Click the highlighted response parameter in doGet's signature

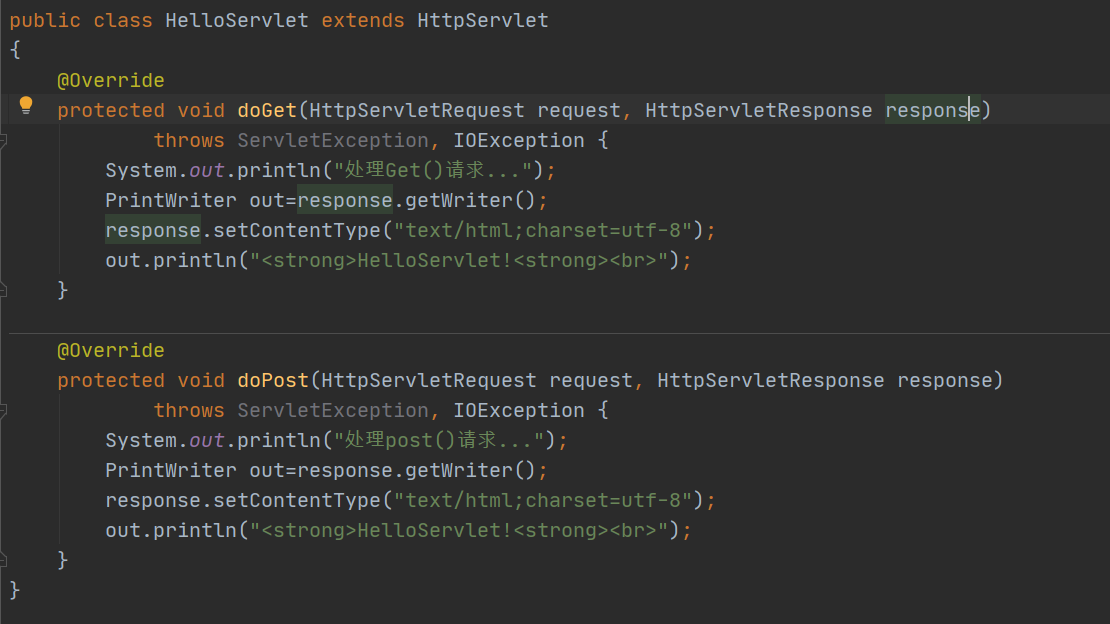pos(933,110)
